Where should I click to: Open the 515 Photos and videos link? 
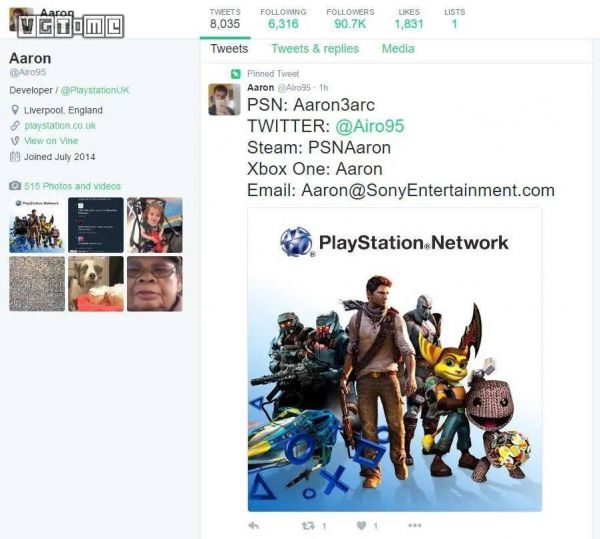72,186
